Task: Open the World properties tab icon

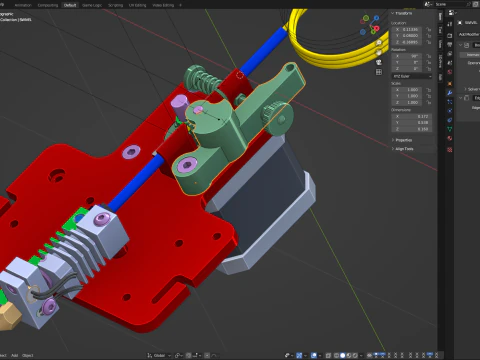Action: [x=450, y=72]
